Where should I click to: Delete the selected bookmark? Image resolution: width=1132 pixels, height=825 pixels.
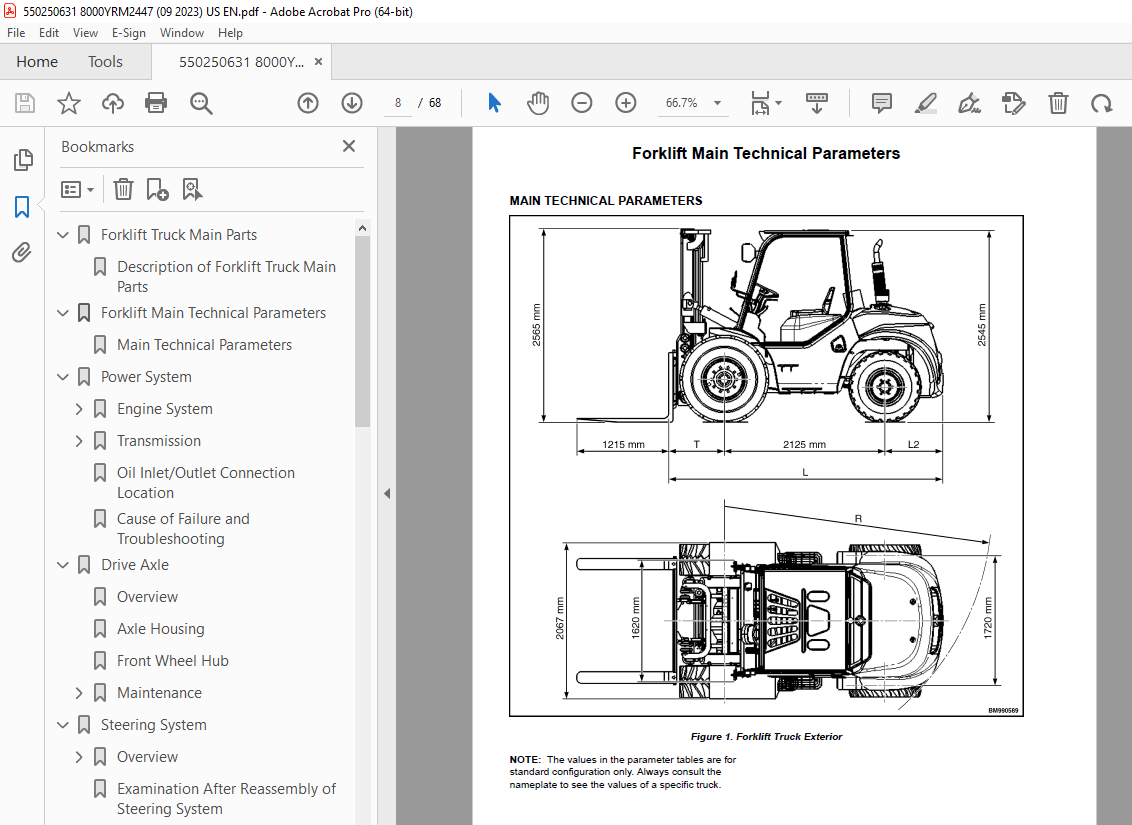pos(123,189)
